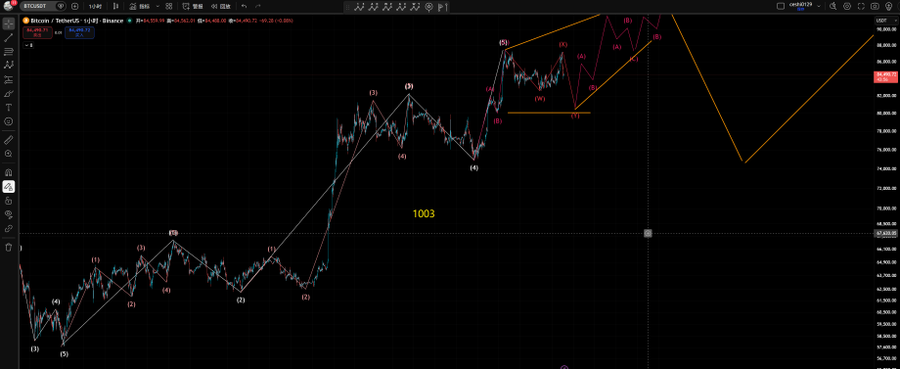
Task: Open the candlestick chart style selector
Action: click(116, 6)
